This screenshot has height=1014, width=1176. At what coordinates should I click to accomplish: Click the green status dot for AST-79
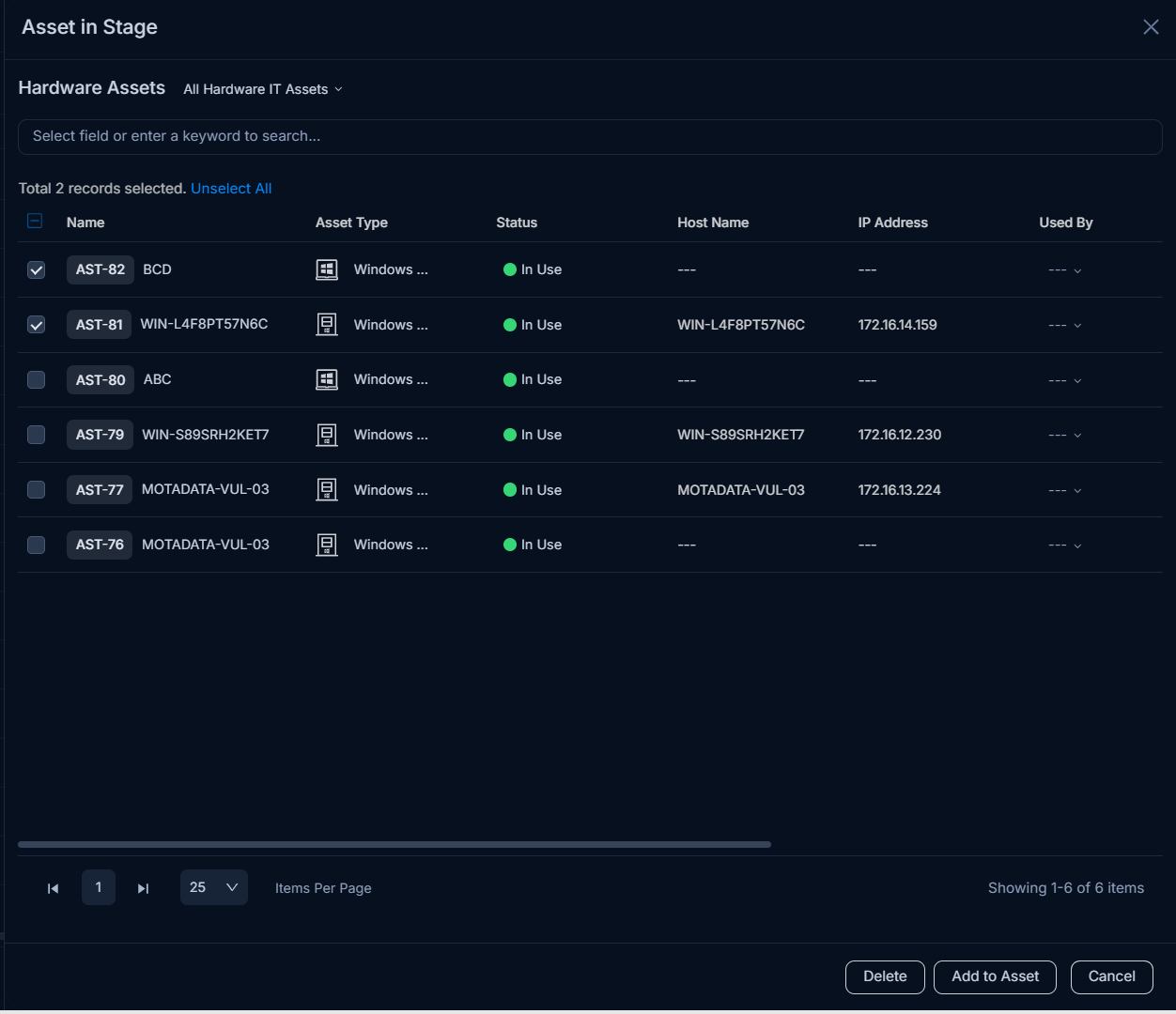tap(510, 435)
